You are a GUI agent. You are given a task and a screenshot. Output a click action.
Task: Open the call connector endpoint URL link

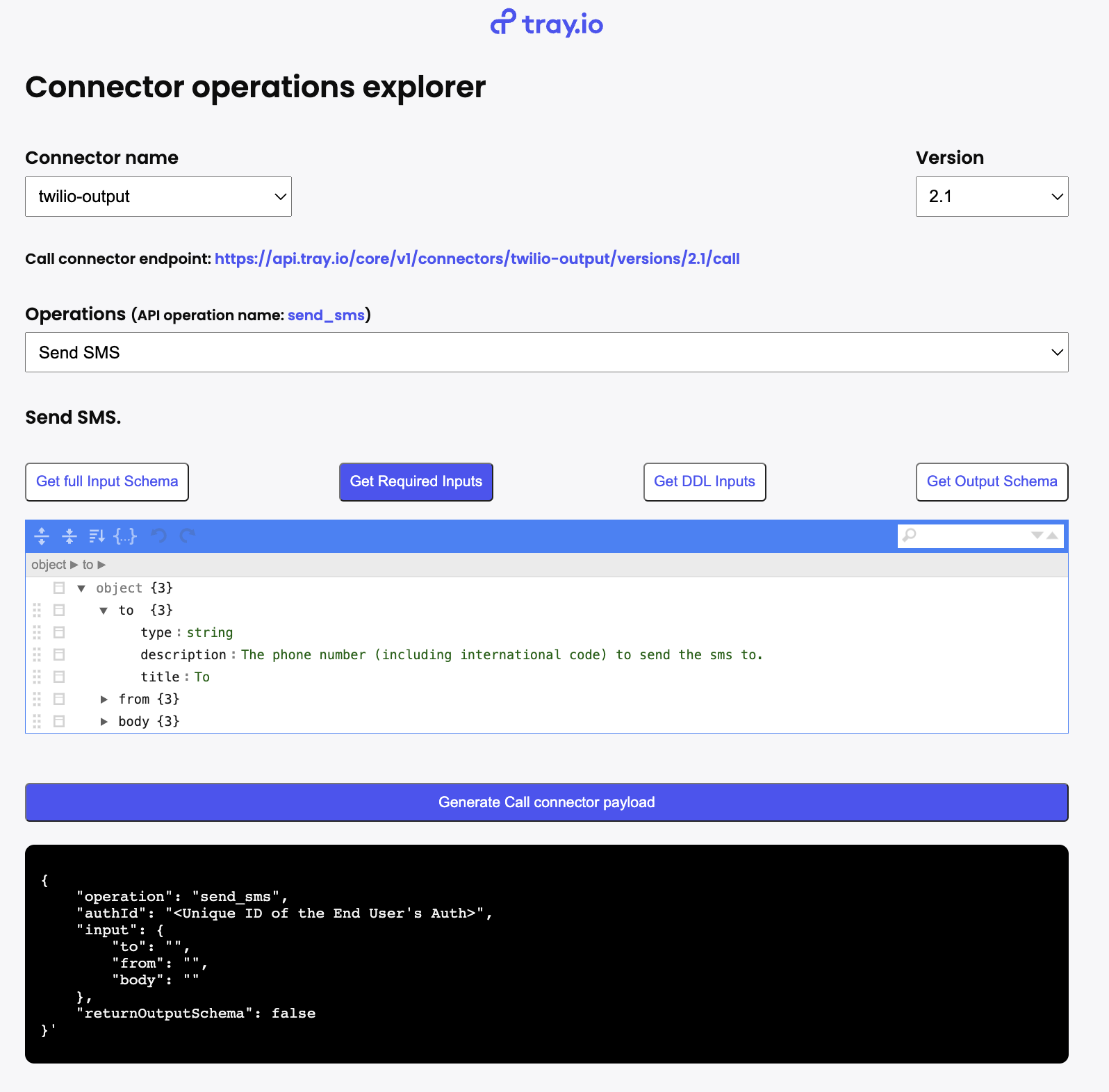(477, 258)
